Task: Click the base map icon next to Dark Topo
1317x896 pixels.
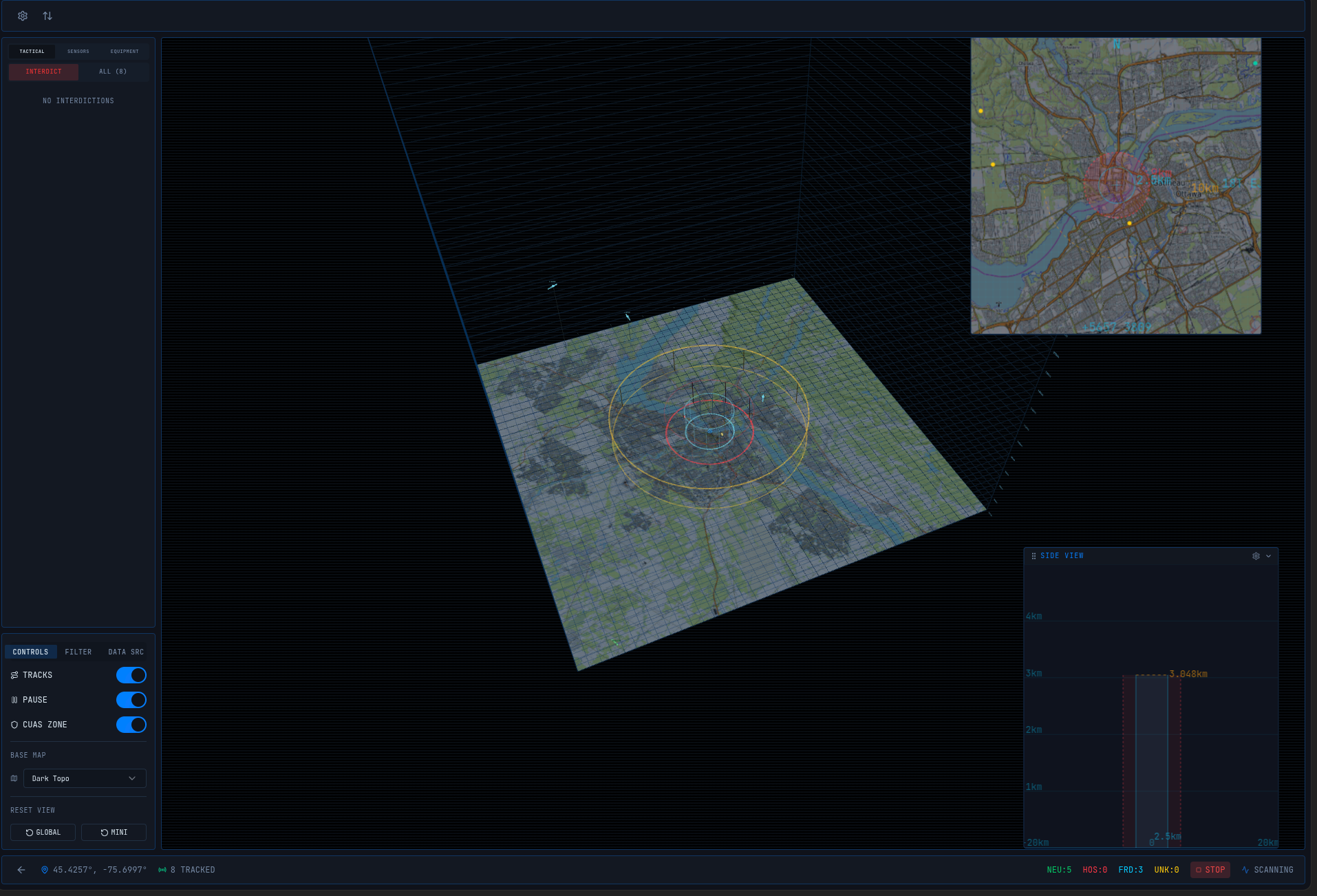Action: click(x=14, y=778)
